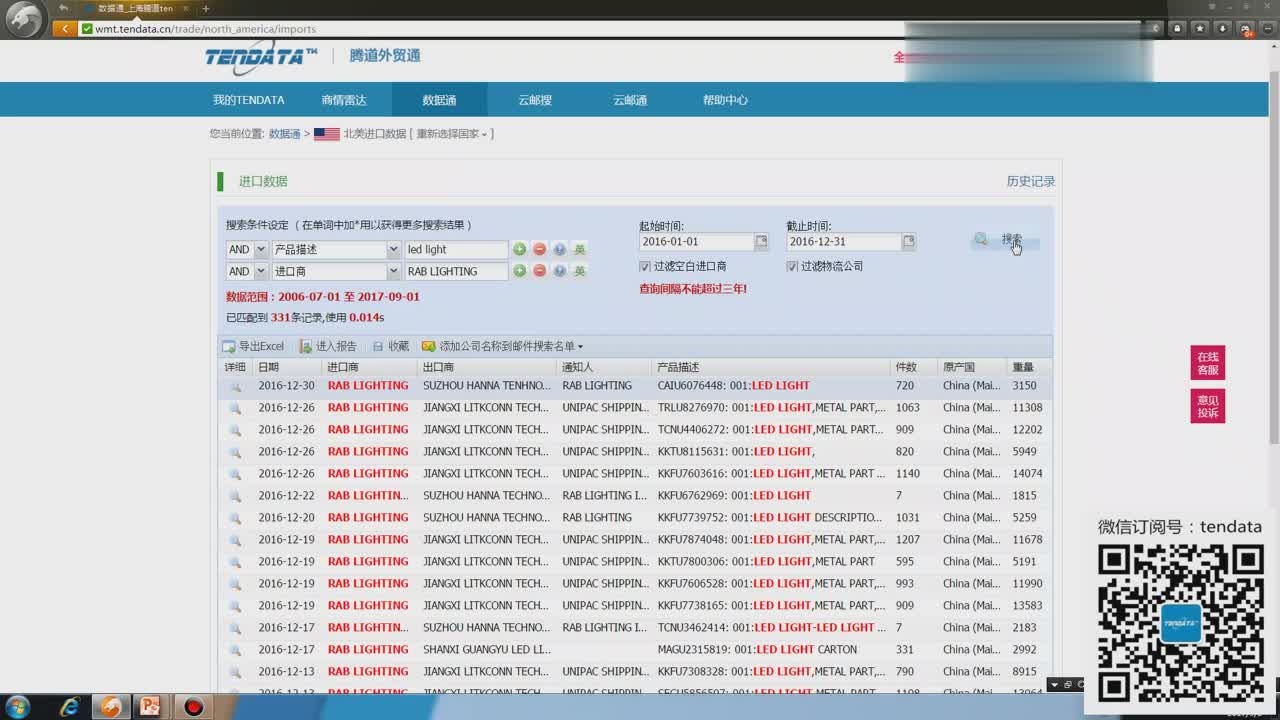
Task: Open Internet Explorer from the taskbar
Action: [69, 707]
